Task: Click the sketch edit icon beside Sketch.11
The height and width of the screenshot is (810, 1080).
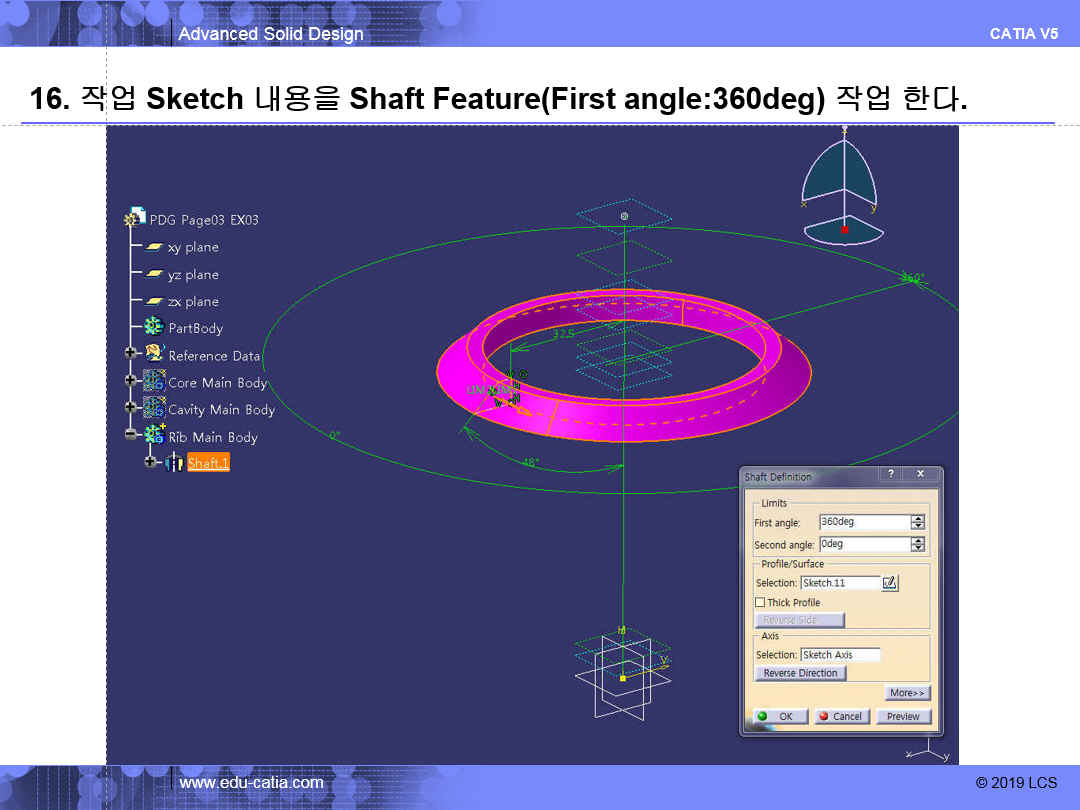Action: pyautogui.click(x=890, y=583)
